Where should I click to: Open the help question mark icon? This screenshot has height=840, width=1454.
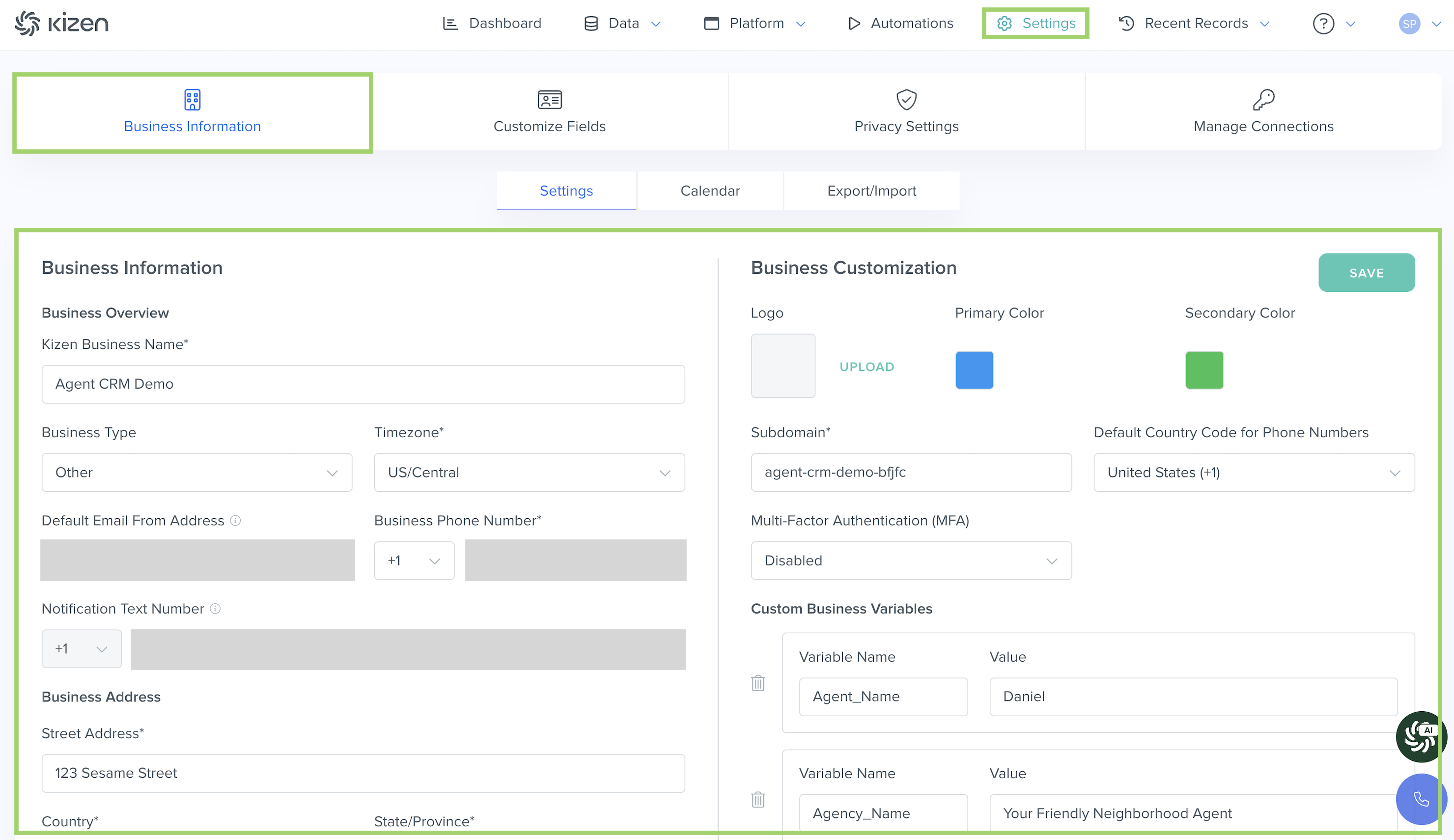click(x=1323, y=24)
